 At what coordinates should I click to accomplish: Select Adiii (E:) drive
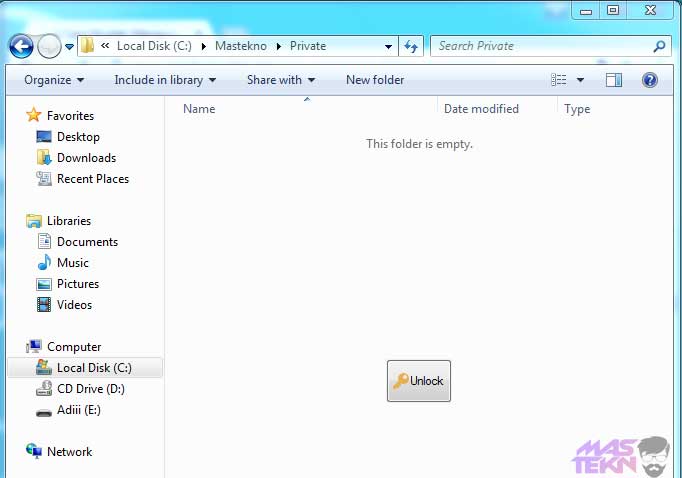[78, 410]
